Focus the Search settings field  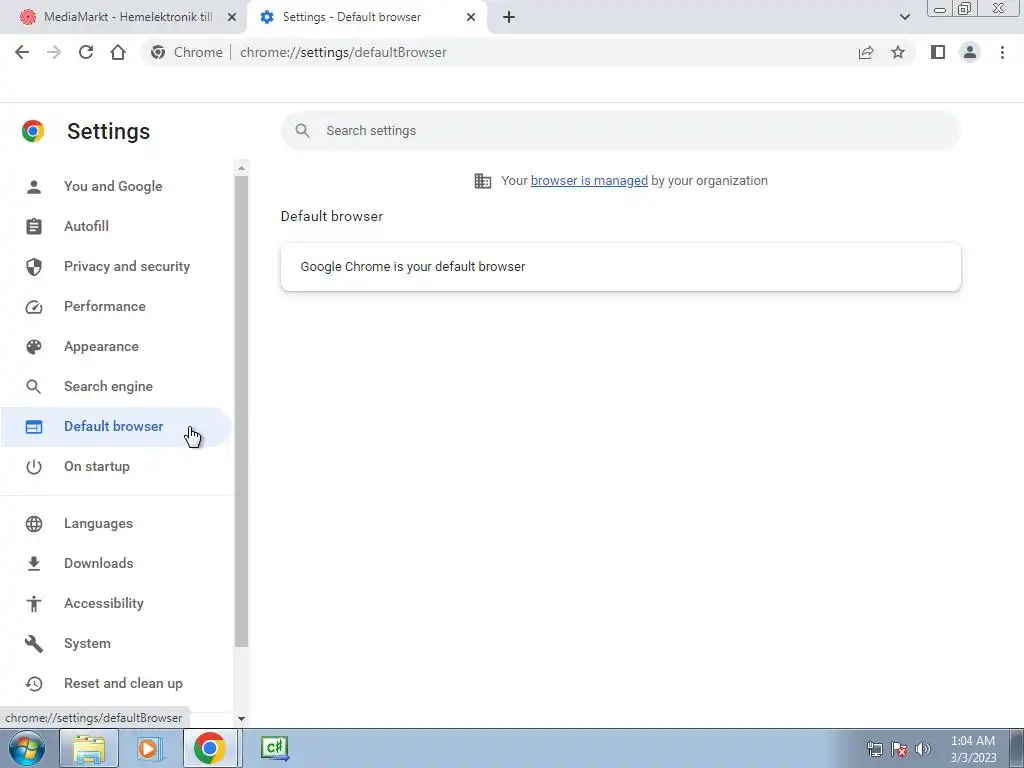620,131
